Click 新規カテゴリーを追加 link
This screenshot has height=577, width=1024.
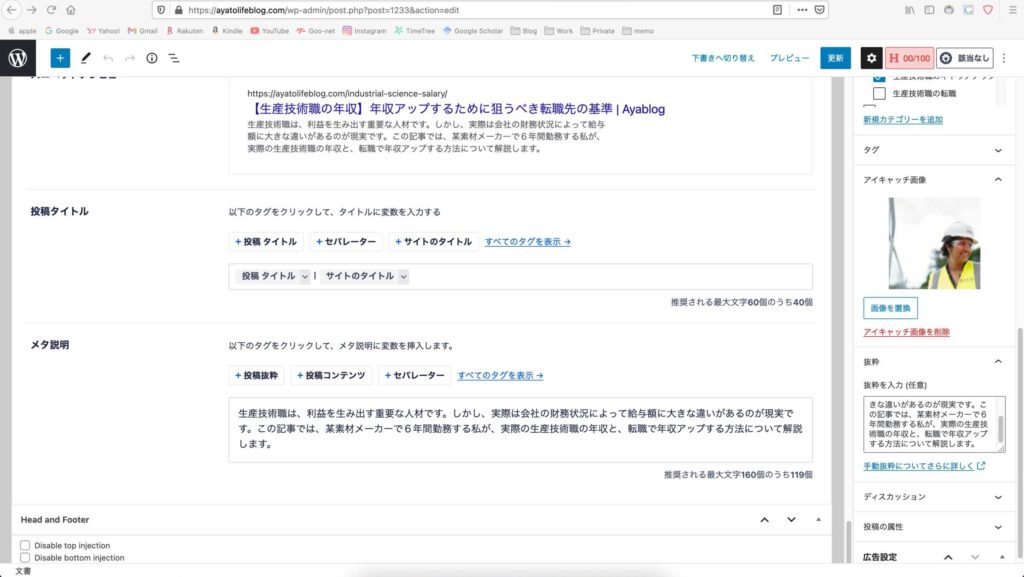(x=903, y=119)
